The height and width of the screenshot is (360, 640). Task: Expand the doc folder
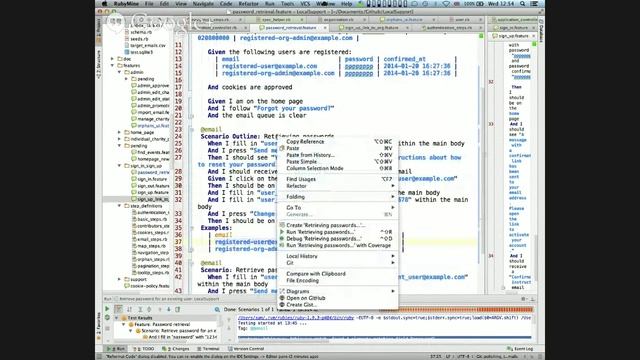112,59
